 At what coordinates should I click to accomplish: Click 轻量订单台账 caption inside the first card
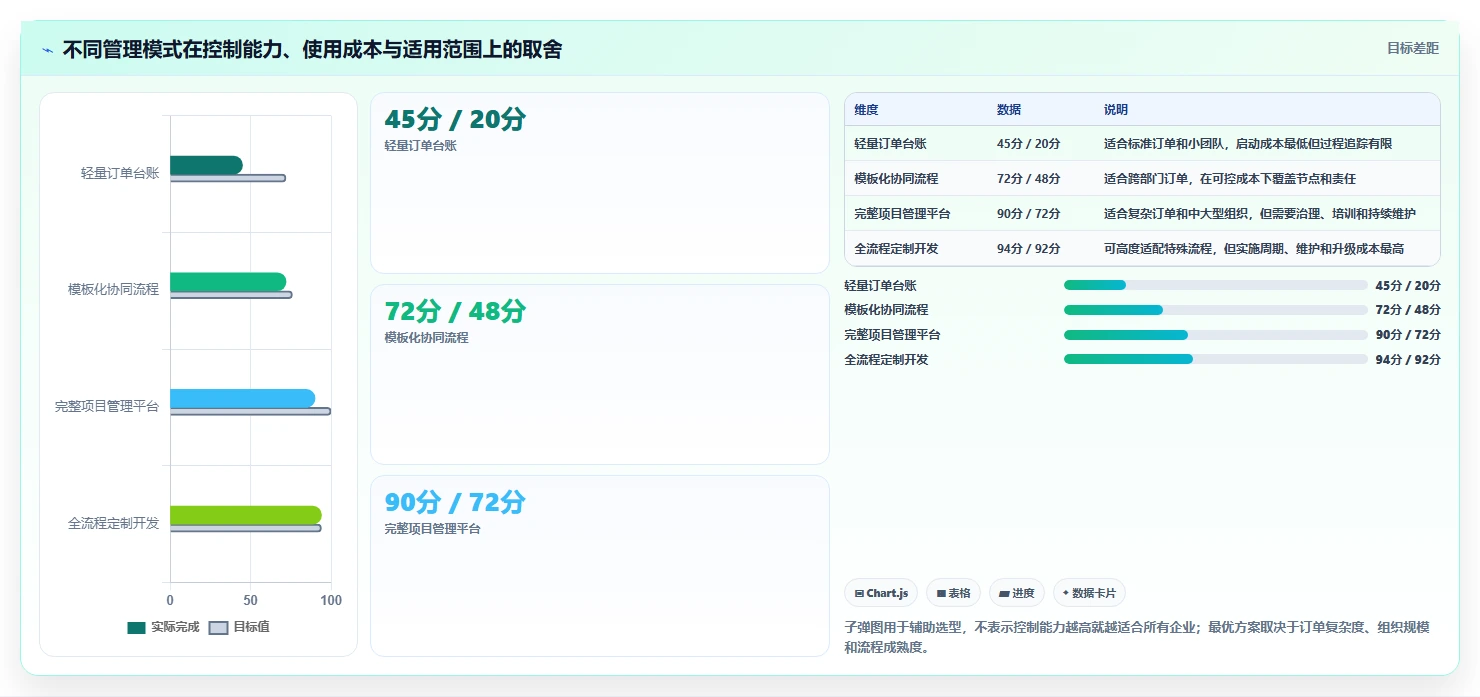coord(420,146)
